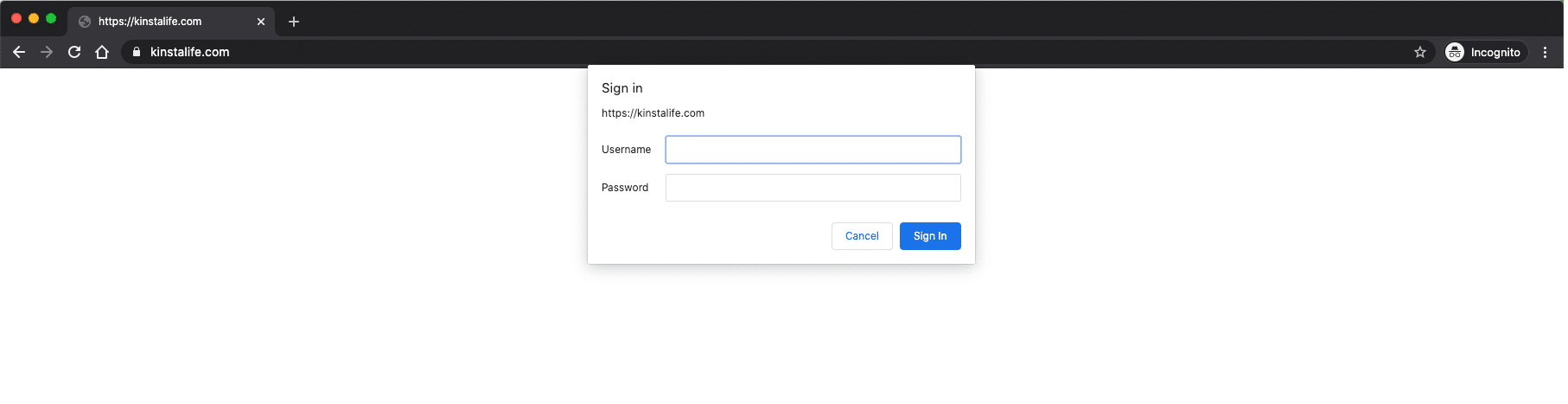Click the forward navigation arrow
This screenshot has height=404, width=1568.
[47, 52]
